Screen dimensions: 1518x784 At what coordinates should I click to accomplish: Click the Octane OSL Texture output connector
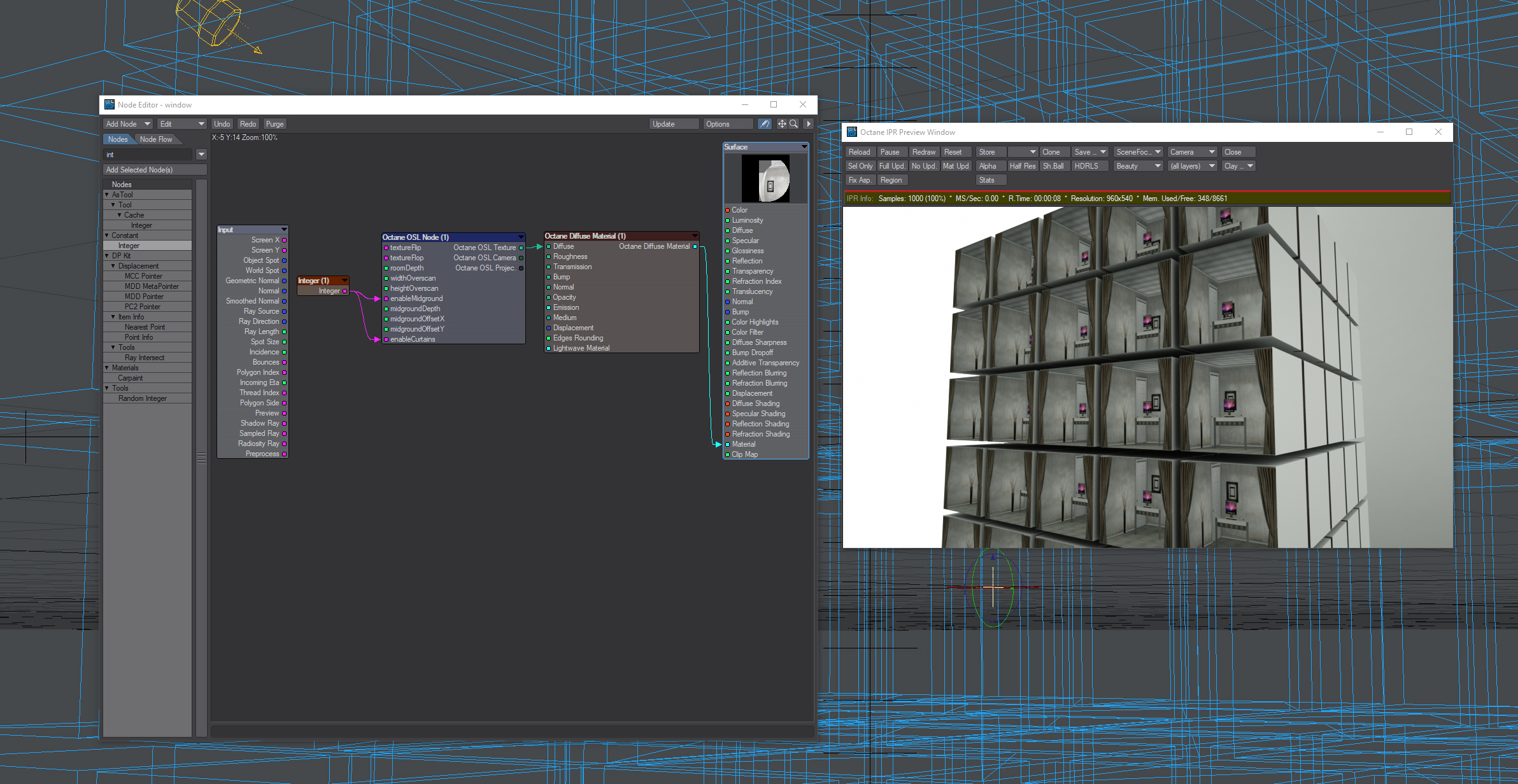click(x=521, y=248)
